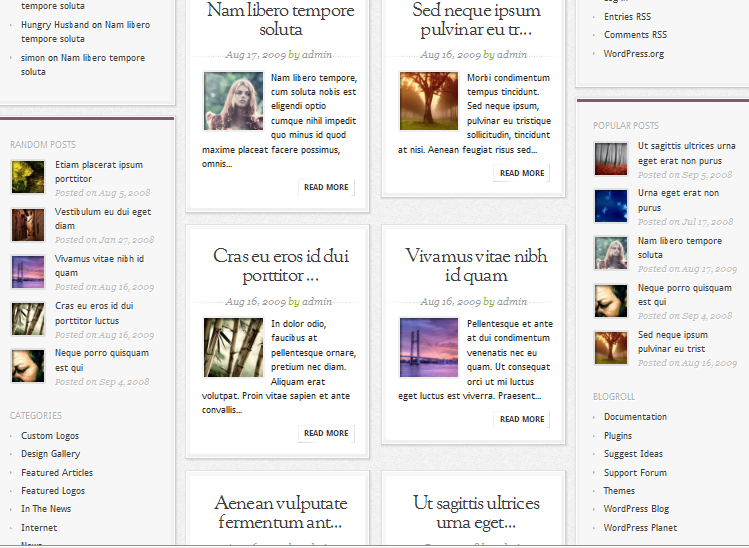Click face thumbnail in Popular Posts sidebar

611,301
